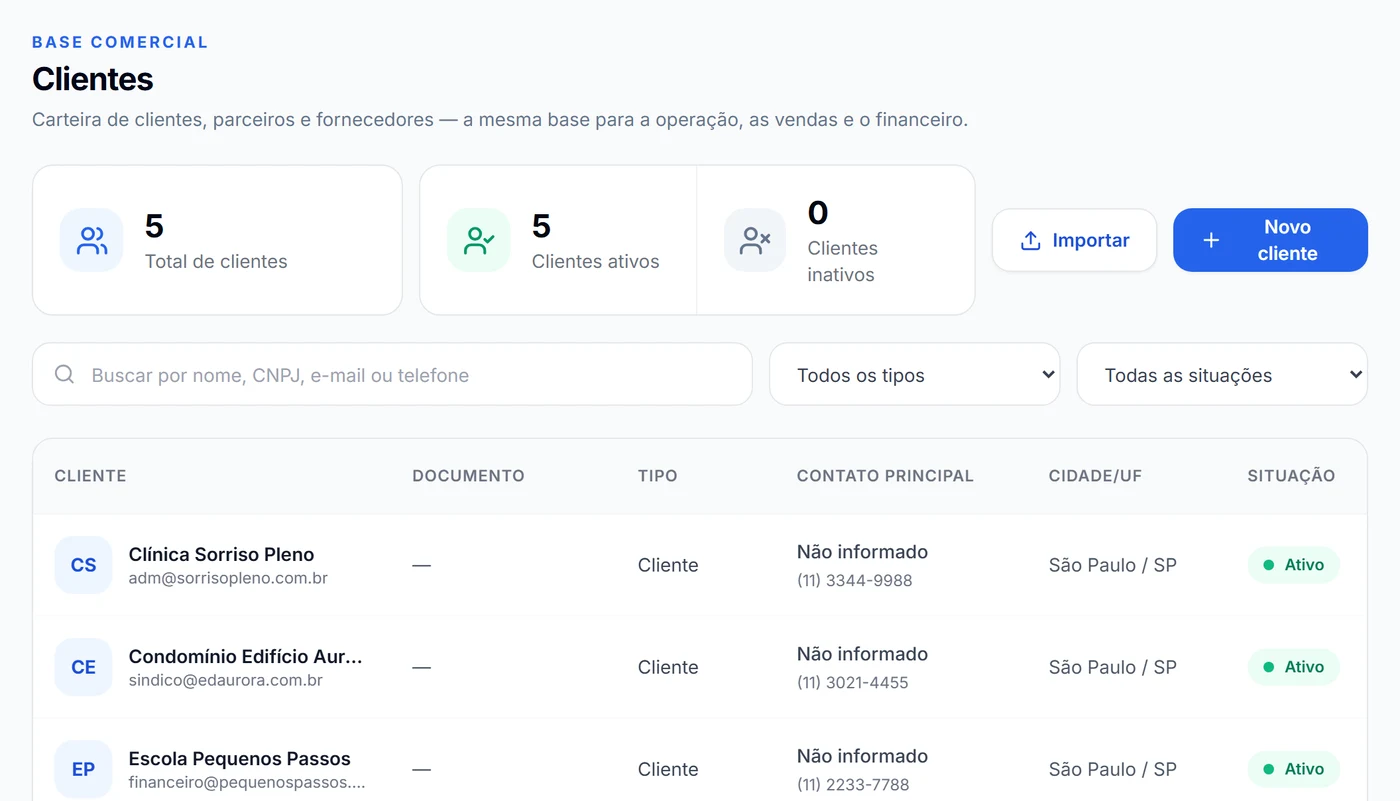
Task: Click the Clientes ativos label
Action: [x=595, y=261]
